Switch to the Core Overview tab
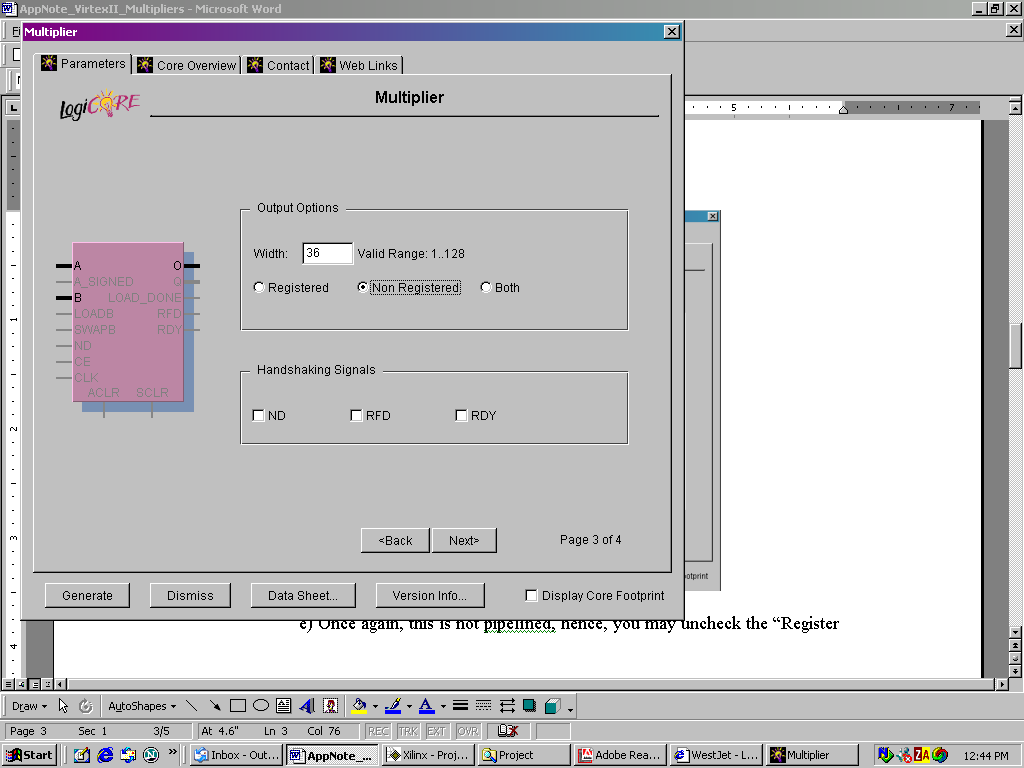The width and height of the screenshot is (1024, 768). coord(188,65)
